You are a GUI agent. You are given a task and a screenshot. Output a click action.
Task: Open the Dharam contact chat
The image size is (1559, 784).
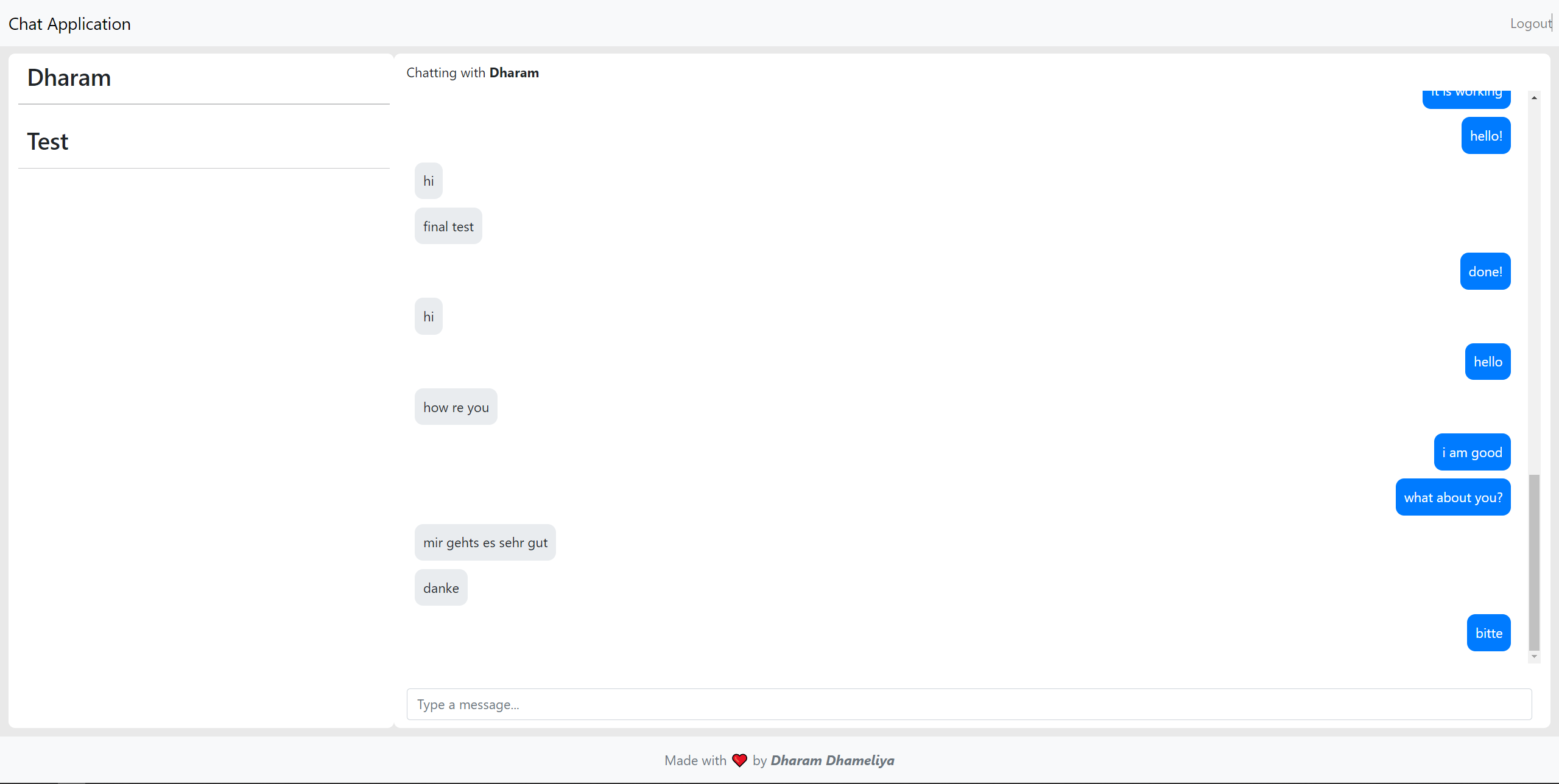pos(69,78)
